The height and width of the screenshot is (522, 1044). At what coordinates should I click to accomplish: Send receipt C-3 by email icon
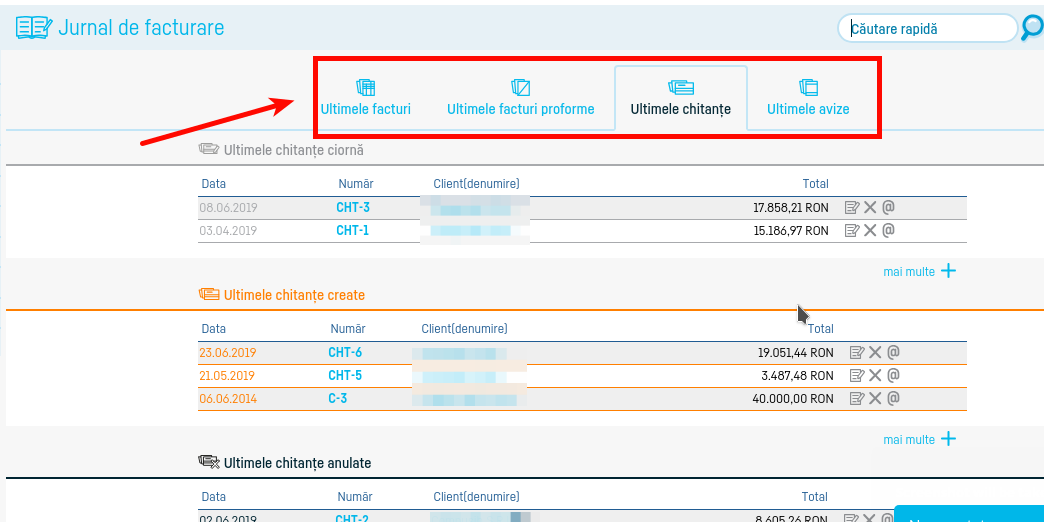click(893, 398)
